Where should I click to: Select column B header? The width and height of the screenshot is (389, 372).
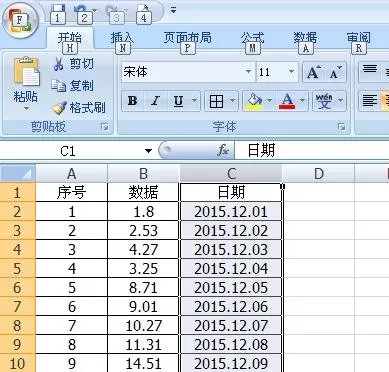click(143, 173)
